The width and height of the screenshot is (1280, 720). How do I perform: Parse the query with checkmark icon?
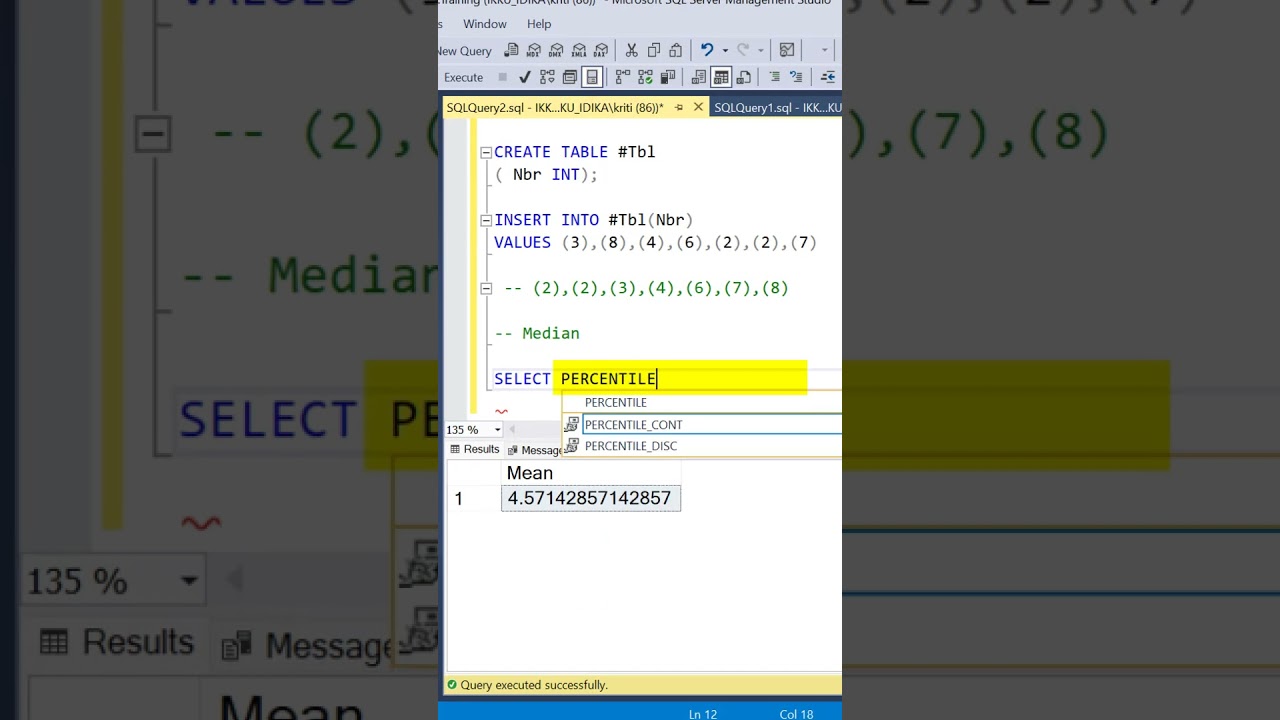(x=524, y=77)
